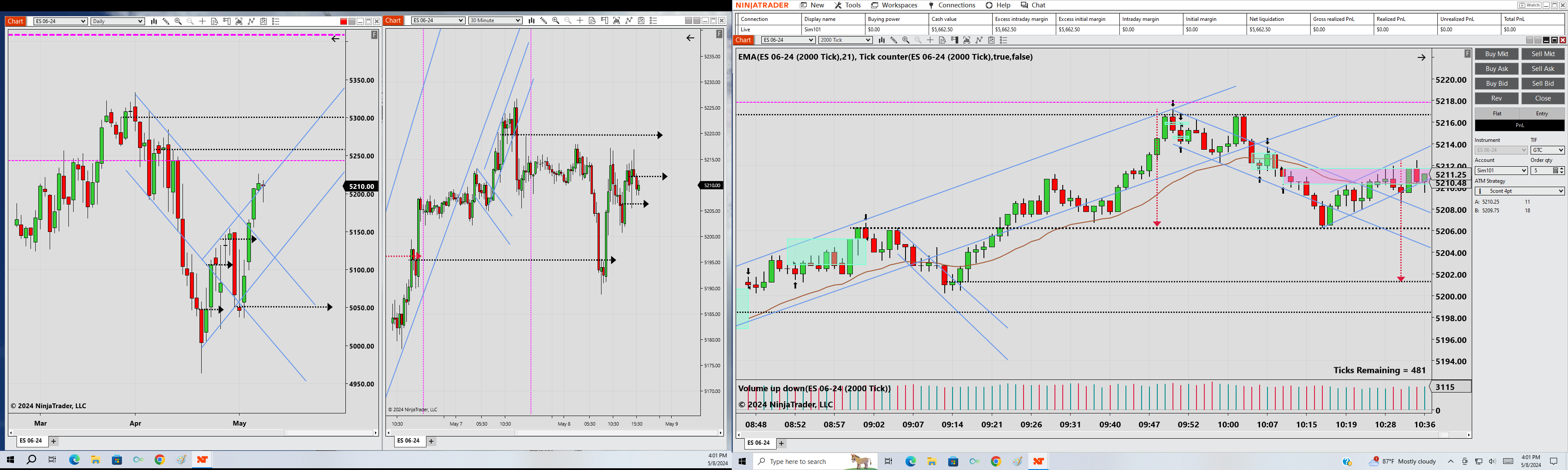Screen dimensions: 1568x470
Task: Open the order quantity calculator icon
Action: 1555,171
